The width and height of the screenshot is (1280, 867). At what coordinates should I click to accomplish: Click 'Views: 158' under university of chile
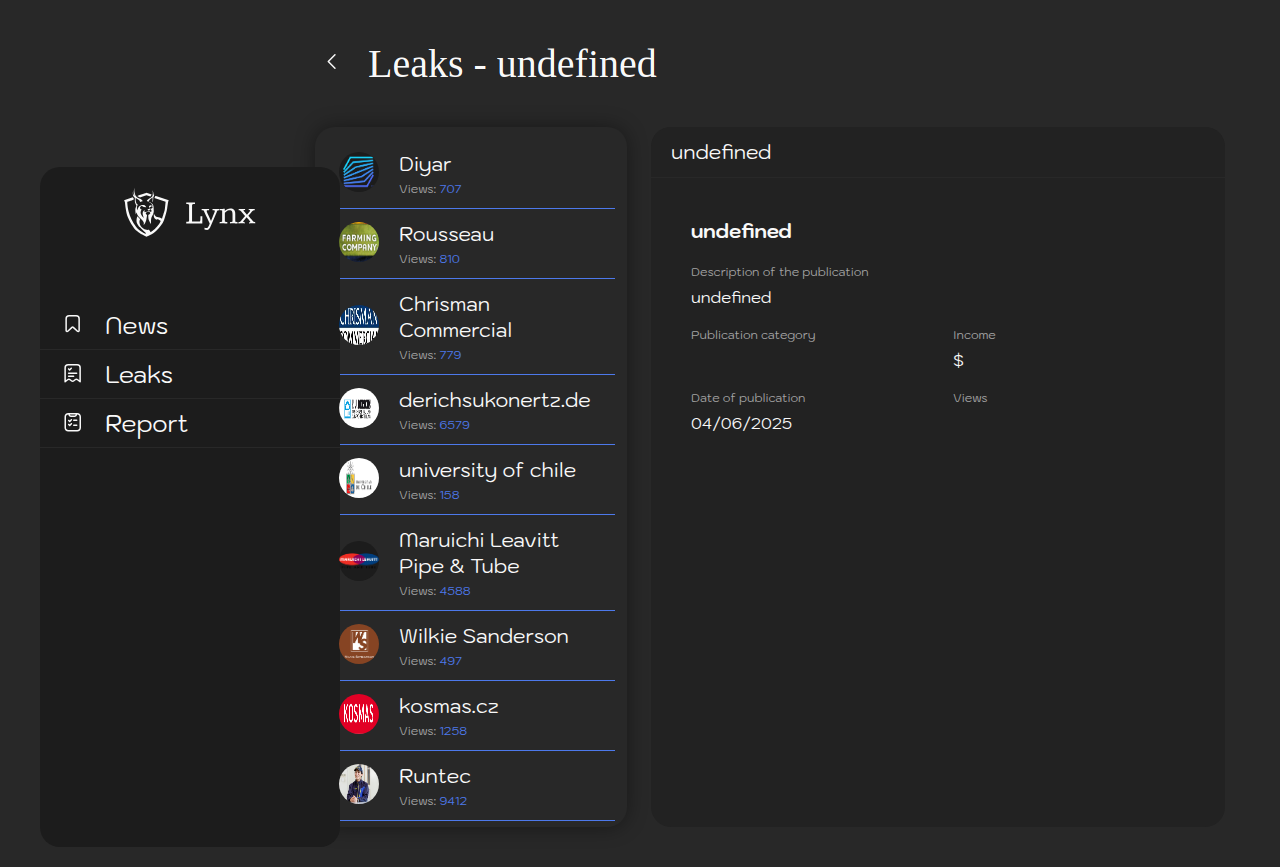[429, 495]
